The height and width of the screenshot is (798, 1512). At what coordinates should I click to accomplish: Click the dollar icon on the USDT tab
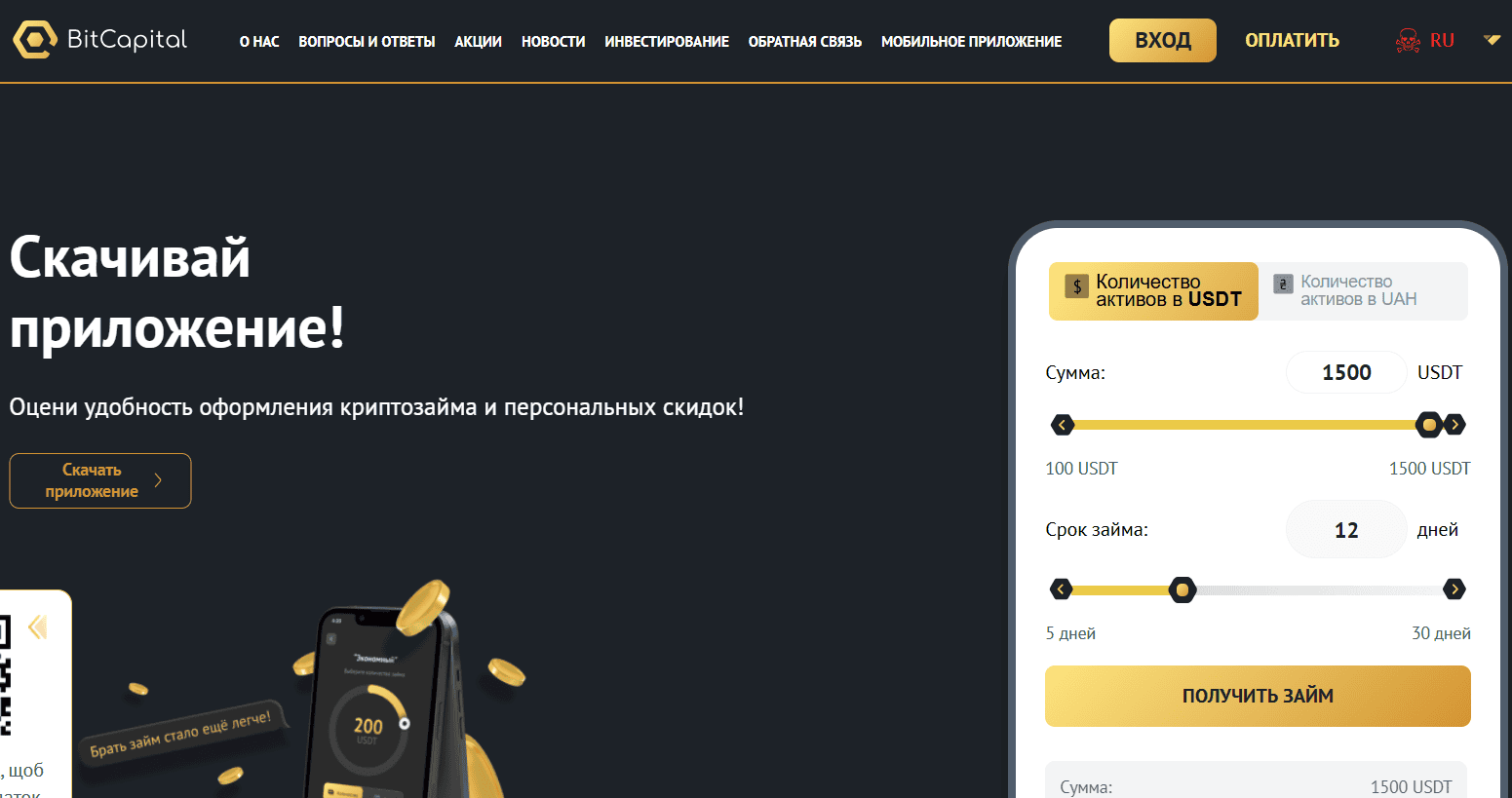click(x=1076, y=285)
